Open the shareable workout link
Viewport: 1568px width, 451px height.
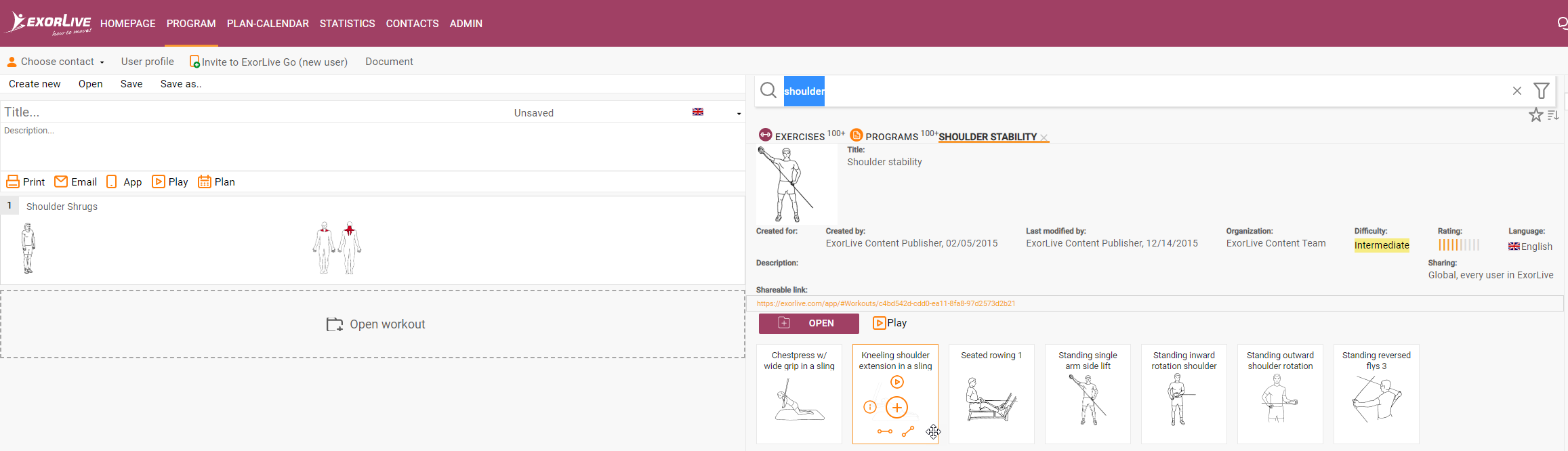(x=886, y=303)
